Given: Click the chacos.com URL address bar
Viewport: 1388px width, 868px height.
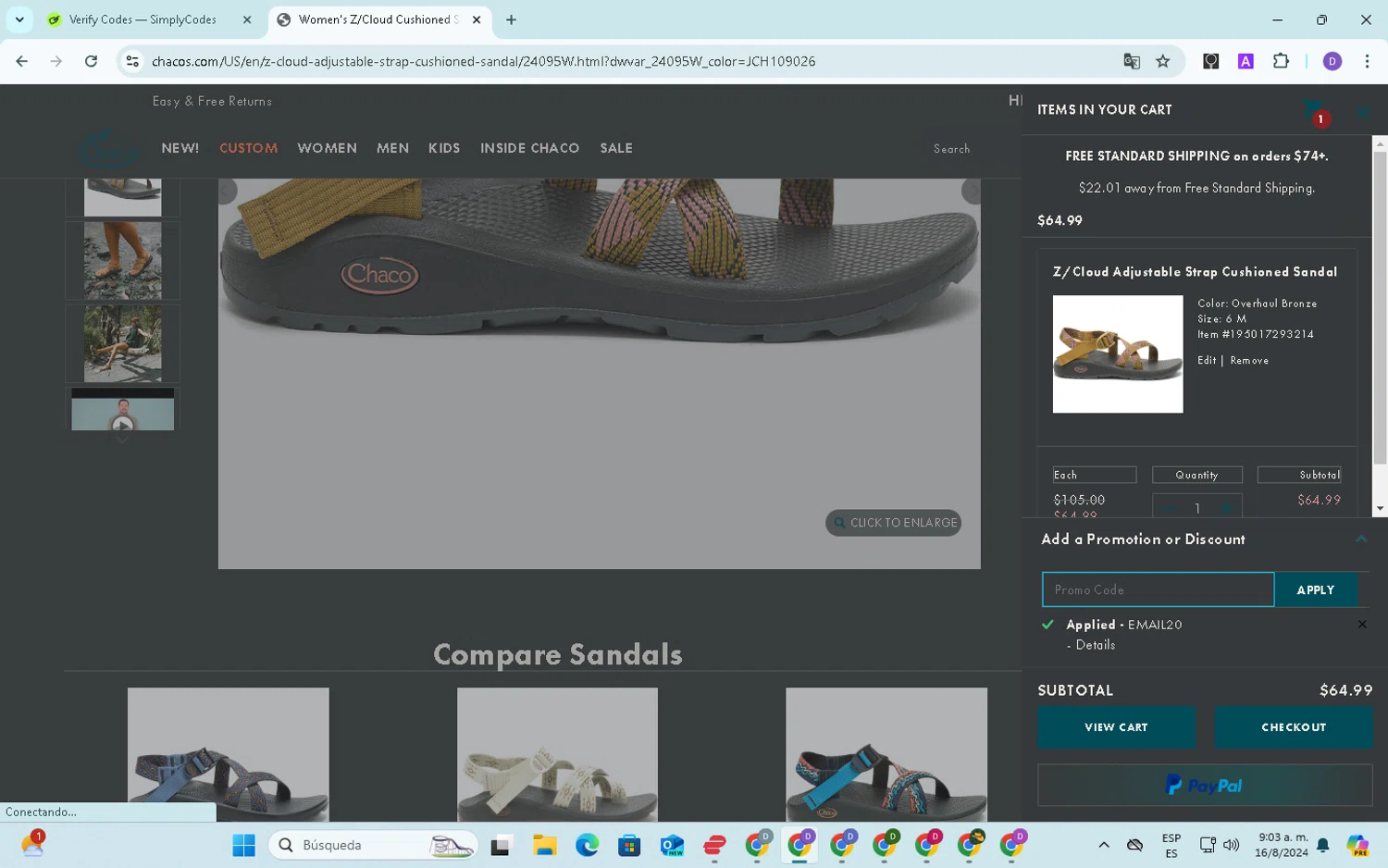Looking at the screenshot, I should pyautogui.click(x=483, y=61).
